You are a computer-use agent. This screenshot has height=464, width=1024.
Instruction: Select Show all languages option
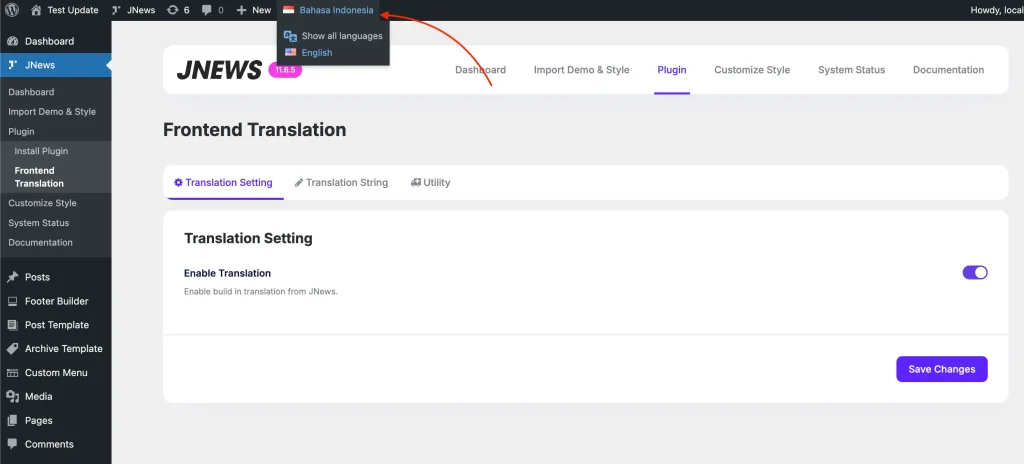point(341,36)
